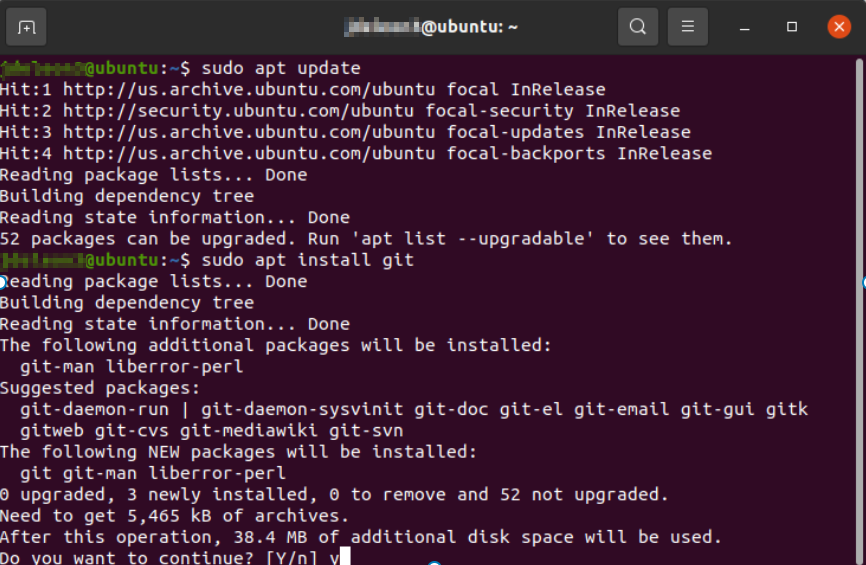Click the 'apt list --upgradable' text

(472, 239)
